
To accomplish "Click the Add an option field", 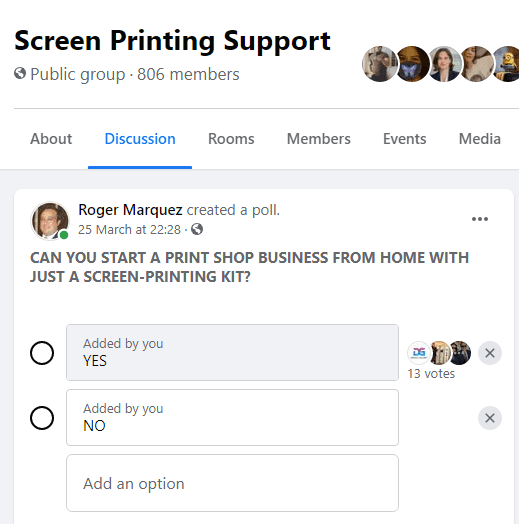I will point(232,483).
